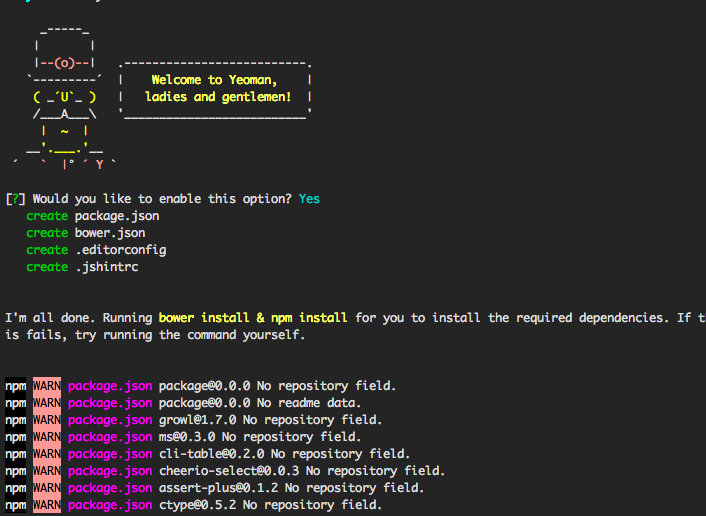Image resolution: width=706 pixels, height=516 pixels.
Task: Click the magenta package.json on ms@0.3.0 line
Action: point(110,437)
